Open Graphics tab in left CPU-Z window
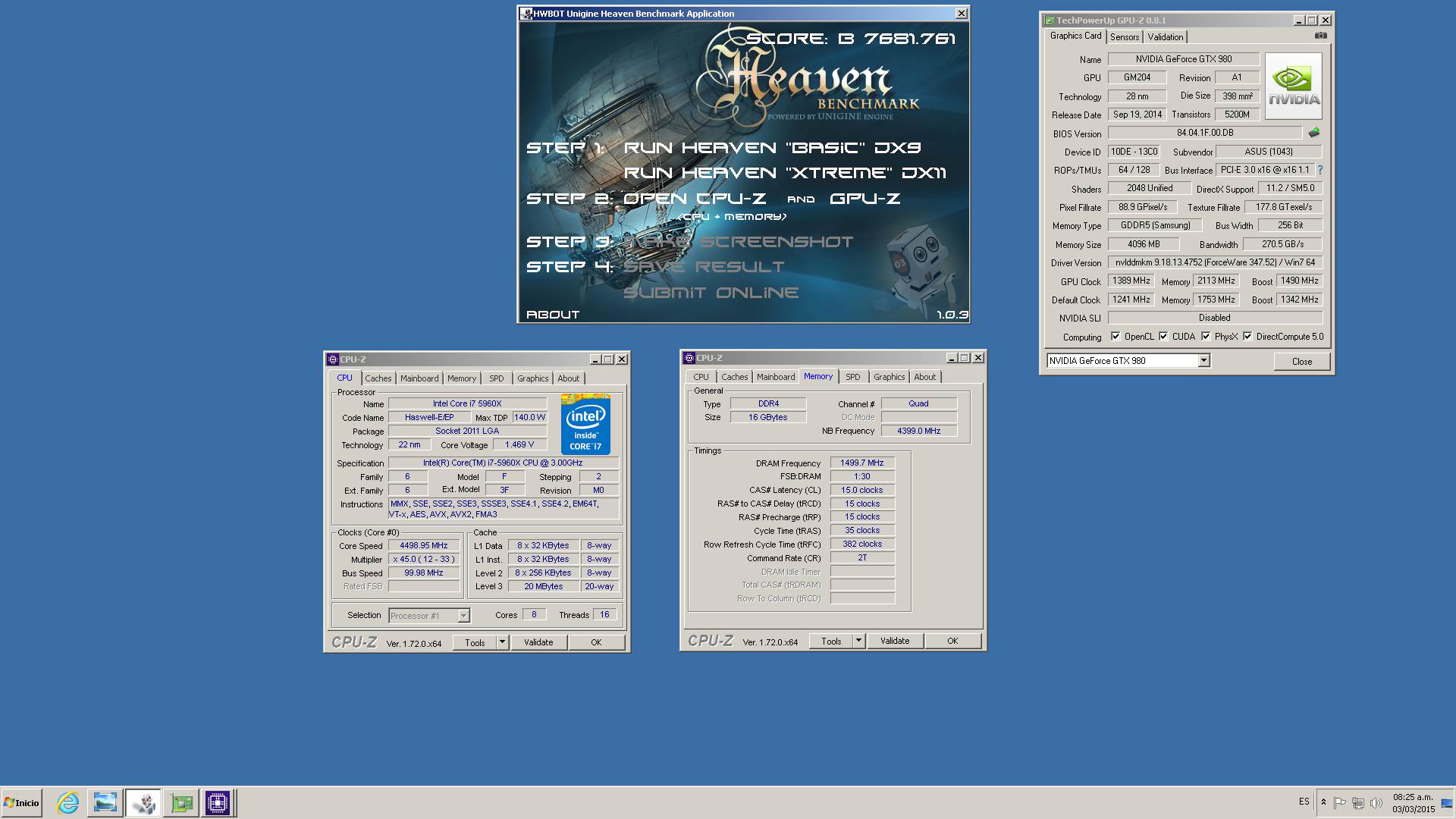Viewport: 1456px width, 819px height. point(533,378)
